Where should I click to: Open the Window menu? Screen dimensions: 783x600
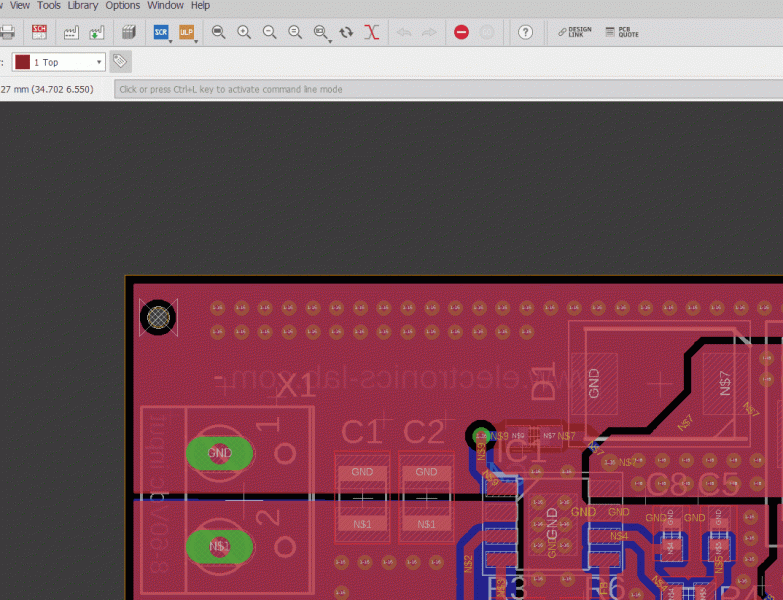(165, 5)
